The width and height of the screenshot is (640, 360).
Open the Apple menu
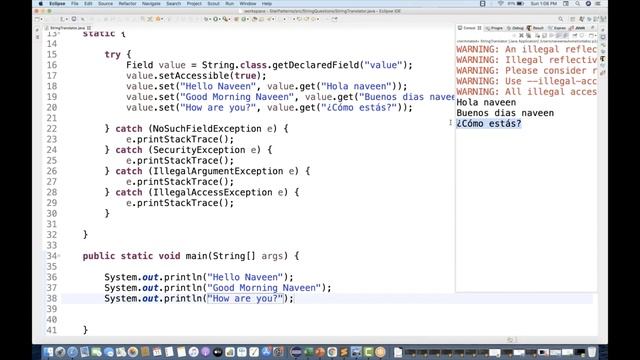tap(40, 4)
